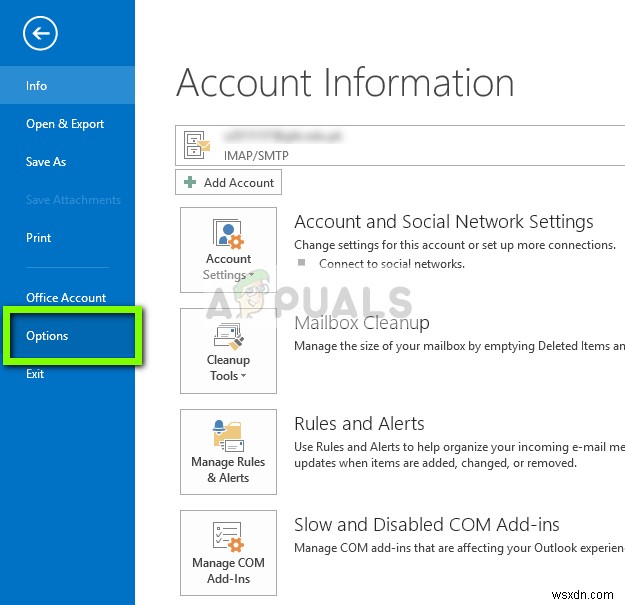The width and height of the screenshot is (625, 605).
Task: Click Exit in the sidebar
Action: 35,374
